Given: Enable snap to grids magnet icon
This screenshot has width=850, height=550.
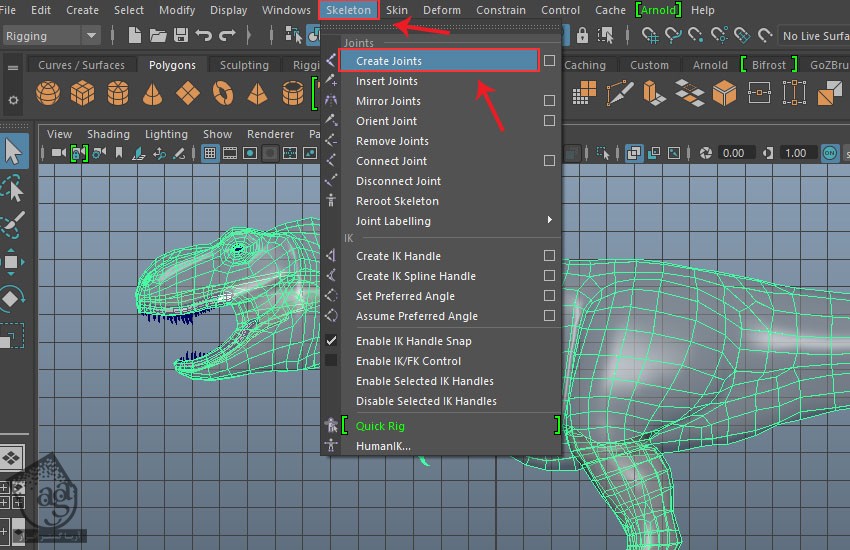Looking at the screenshot, I should [x=651, y=36].
